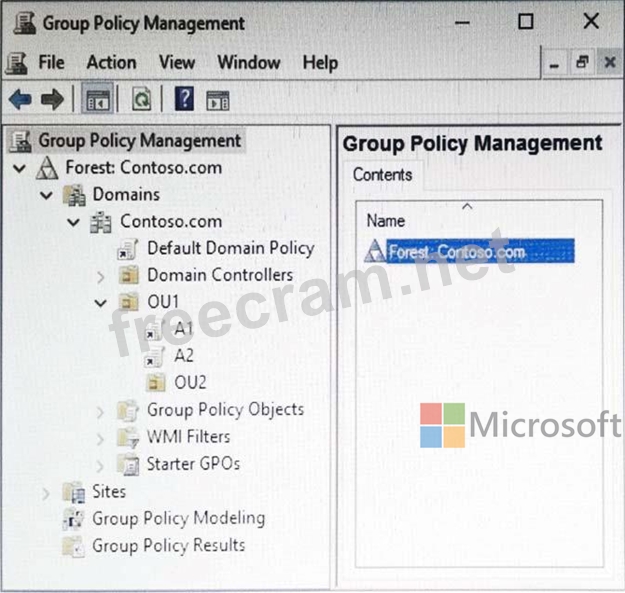Close the inner MDI child window
Screen dimensions: 625x593
tap(610, 62)
